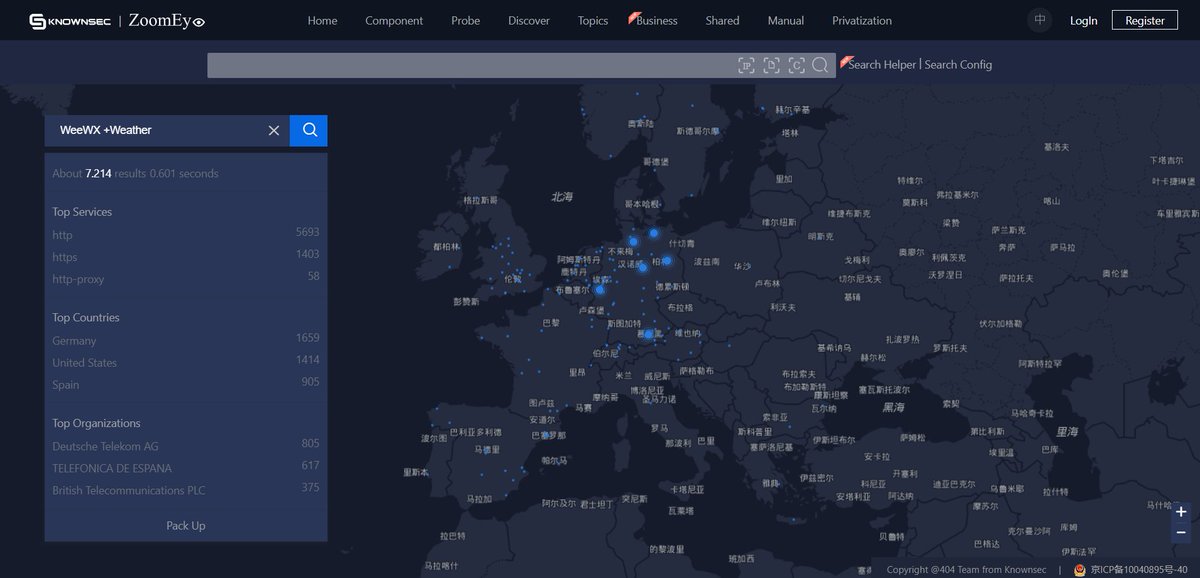This screenshot has height=578, width=1200.
Task: Zoom out on the map
Action: 1181,532
